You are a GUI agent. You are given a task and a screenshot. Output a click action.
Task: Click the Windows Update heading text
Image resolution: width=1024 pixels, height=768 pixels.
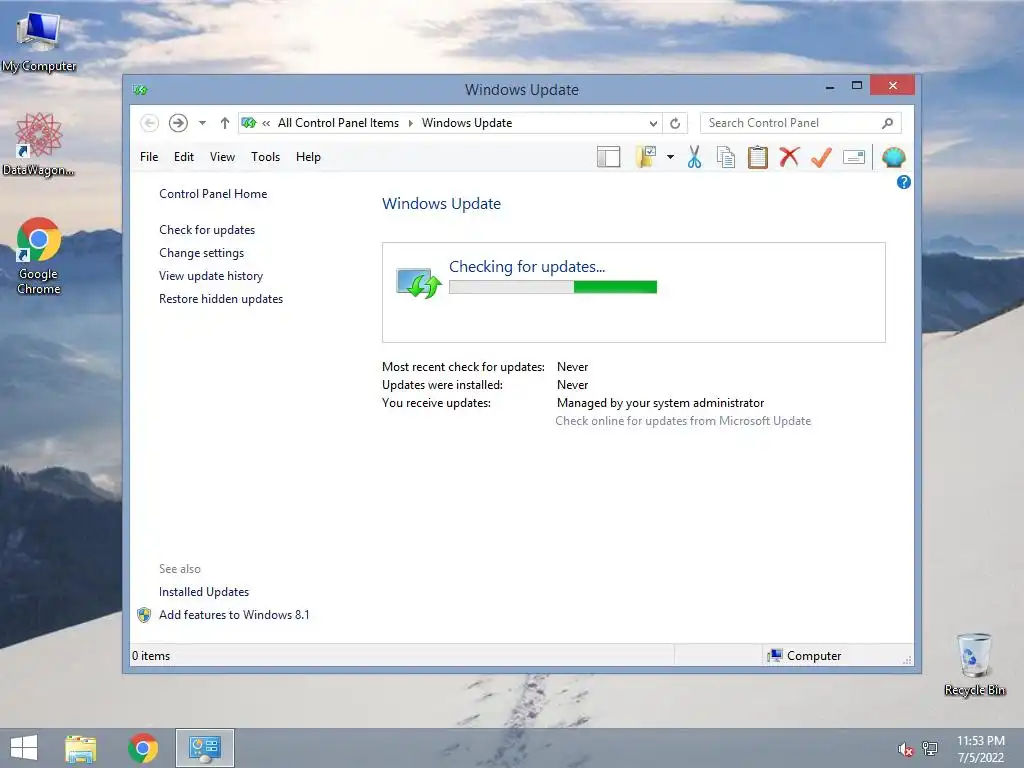(x=441, y=204)
